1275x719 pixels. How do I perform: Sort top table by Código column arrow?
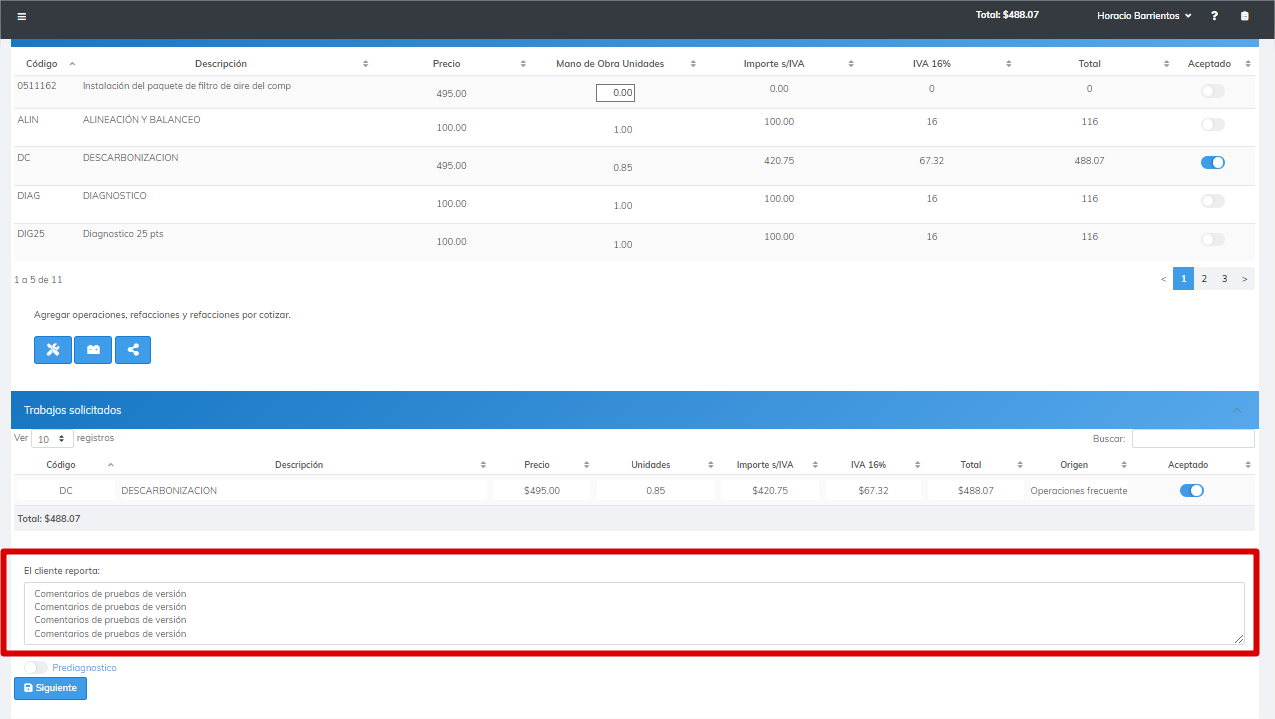coord(72,64)
